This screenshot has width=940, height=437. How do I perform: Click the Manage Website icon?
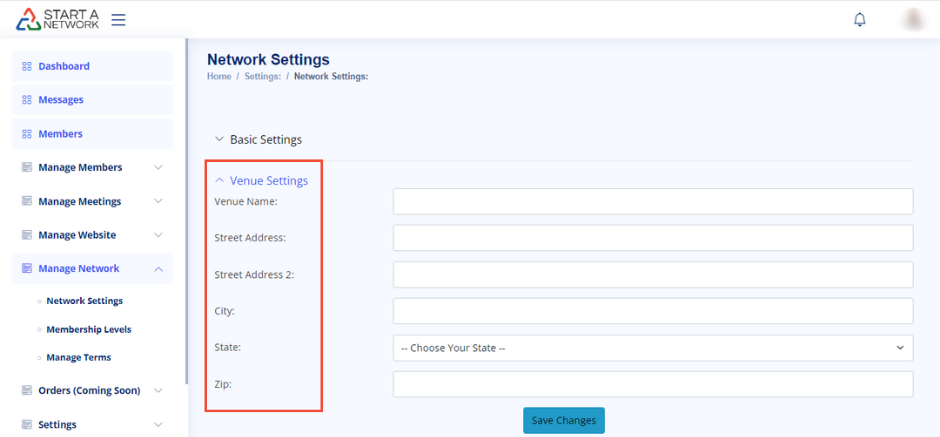pyautogui.click(x=27, y=235)
